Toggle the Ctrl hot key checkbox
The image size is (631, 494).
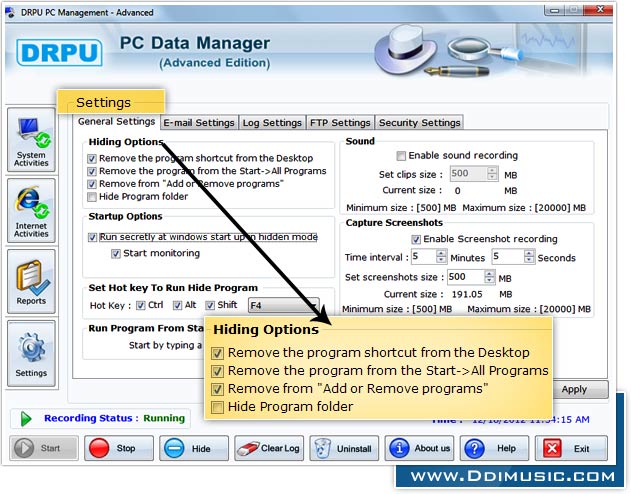(140, 306)
